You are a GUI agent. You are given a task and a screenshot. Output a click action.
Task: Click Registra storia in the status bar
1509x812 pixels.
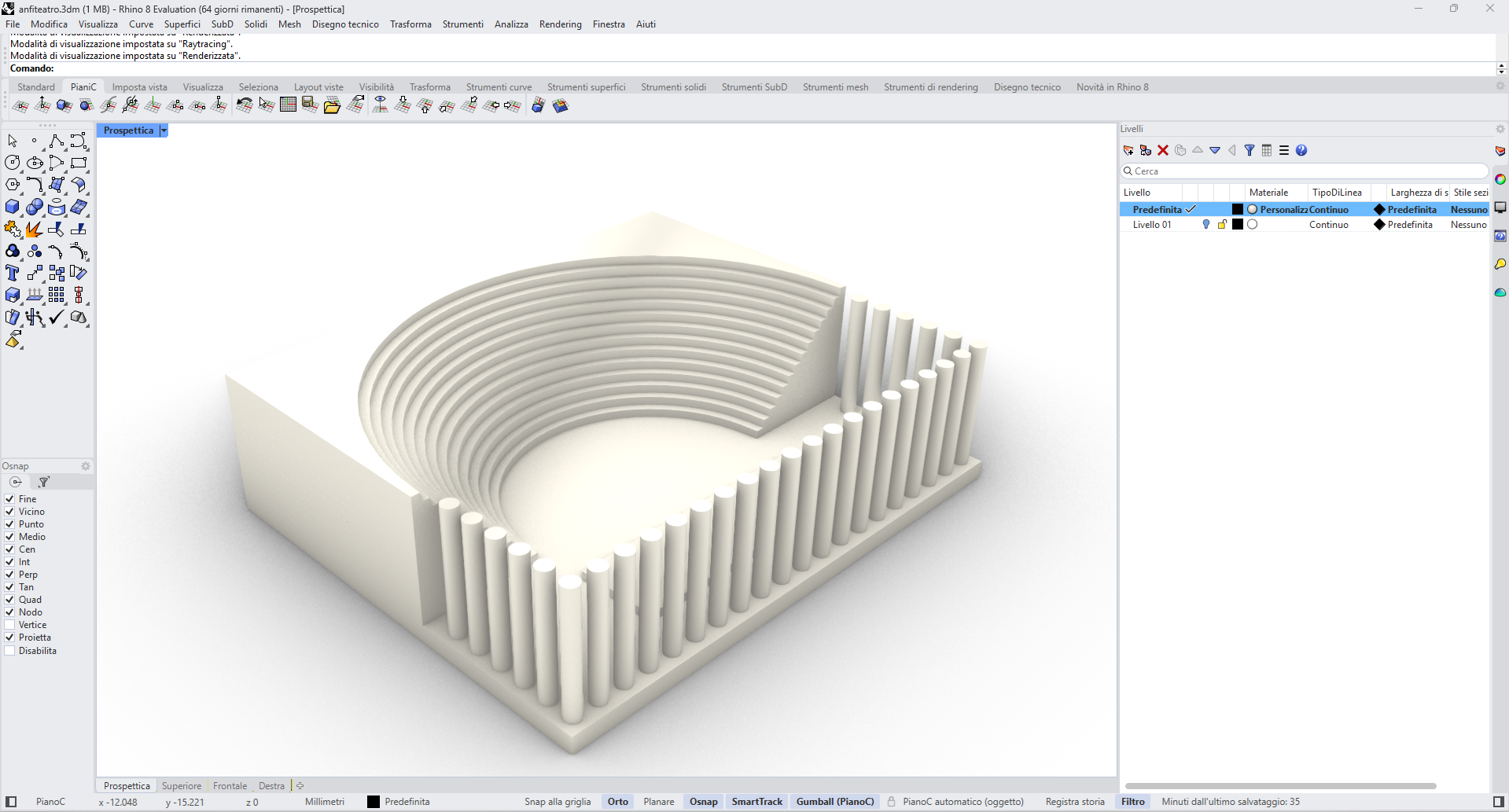pos(1075,801)
